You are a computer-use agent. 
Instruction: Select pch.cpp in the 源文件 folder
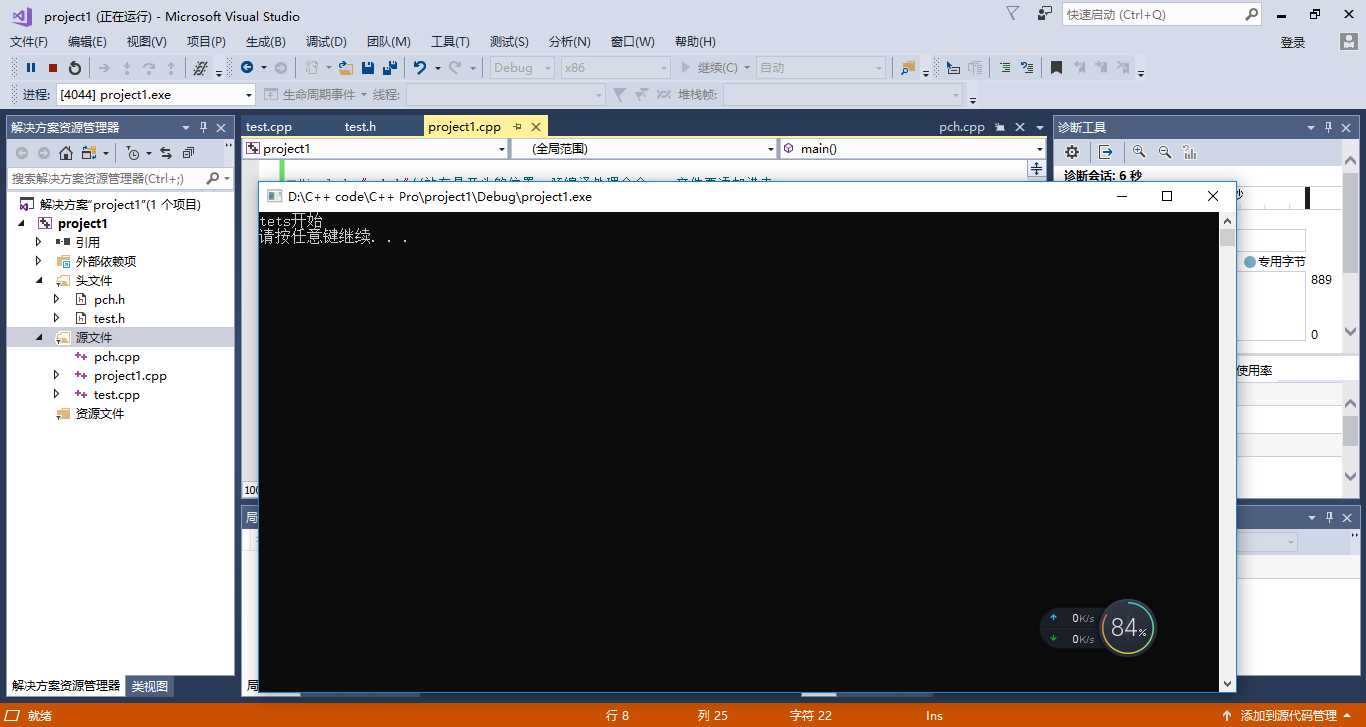(116, 356)
